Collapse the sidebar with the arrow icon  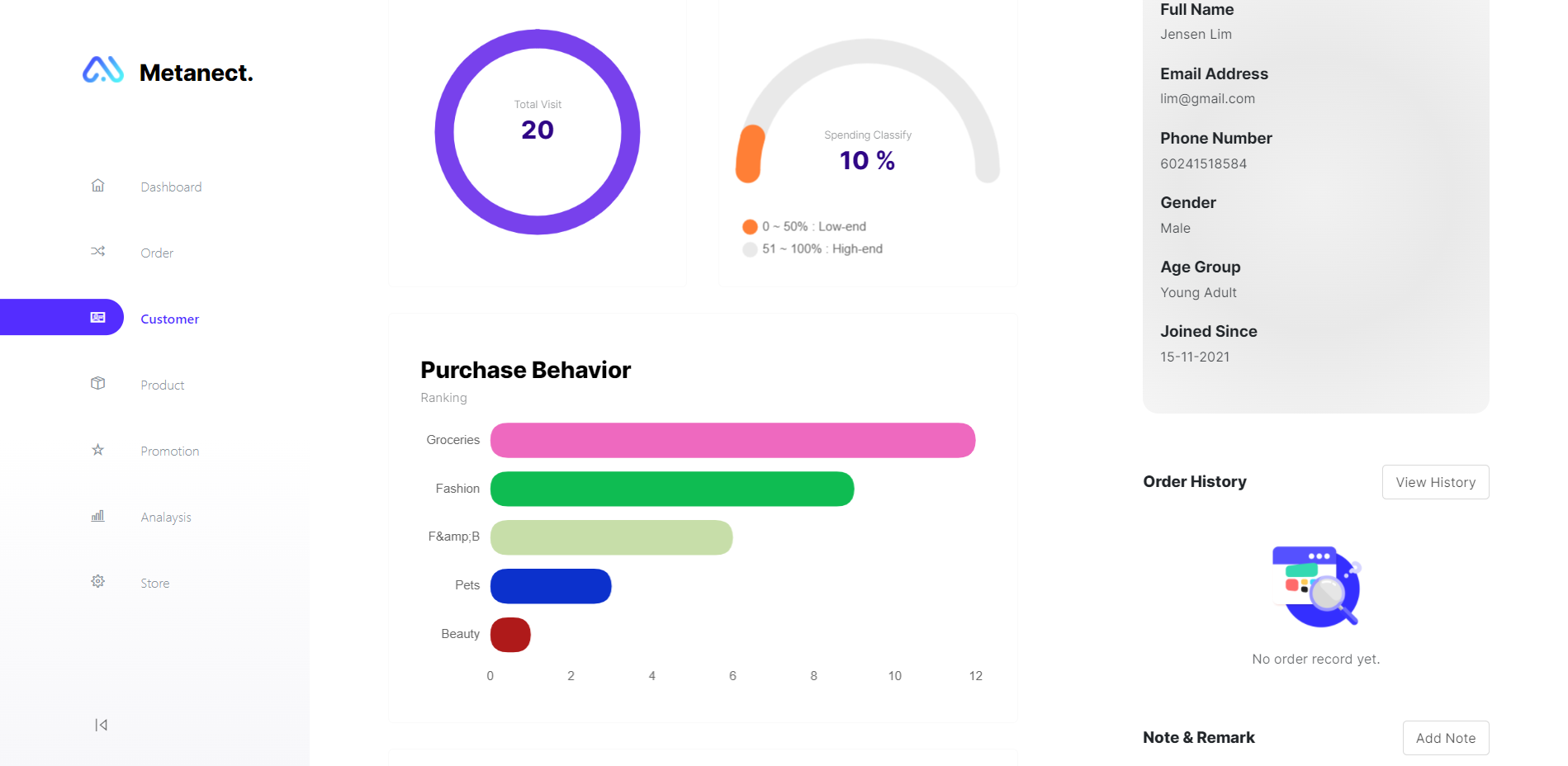point(101,725)
